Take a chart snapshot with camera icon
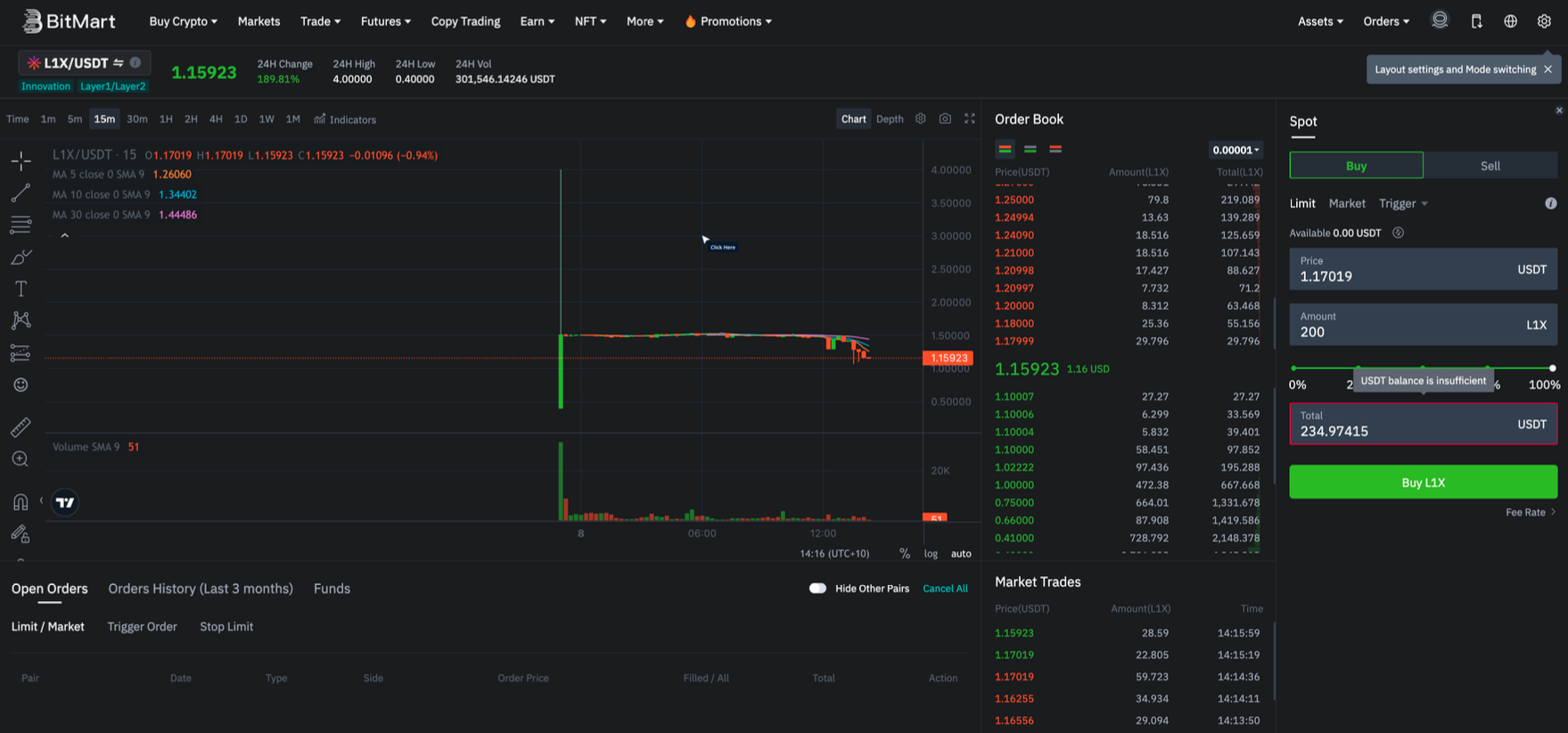Screen dimensions: 1568x733 (945, 119)
